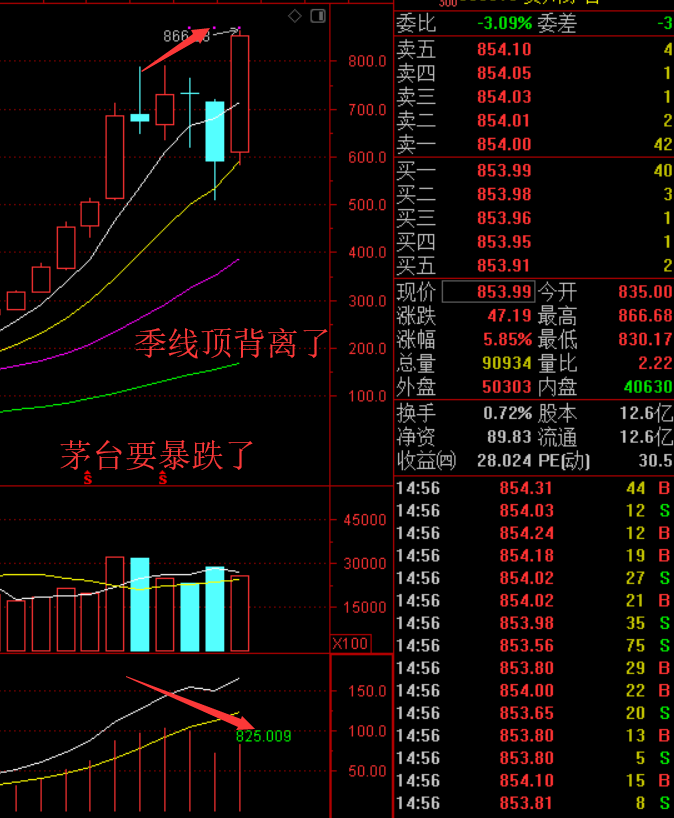
Task: Select the trade tick 853.98 with 35 S
Action: coord(534,623)
